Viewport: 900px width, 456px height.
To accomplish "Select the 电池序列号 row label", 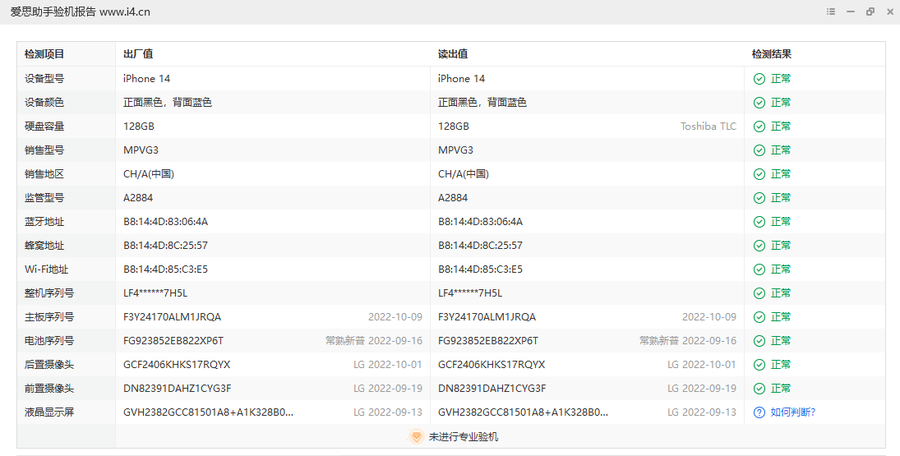I will coord(49,341).
